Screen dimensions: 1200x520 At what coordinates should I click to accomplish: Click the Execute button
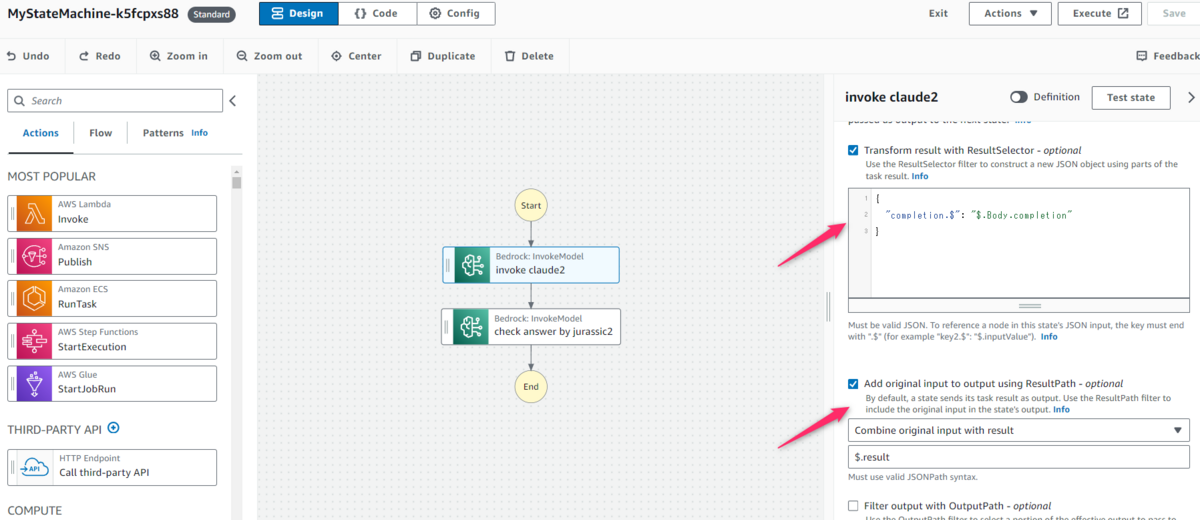click(x=1099, y=14)
